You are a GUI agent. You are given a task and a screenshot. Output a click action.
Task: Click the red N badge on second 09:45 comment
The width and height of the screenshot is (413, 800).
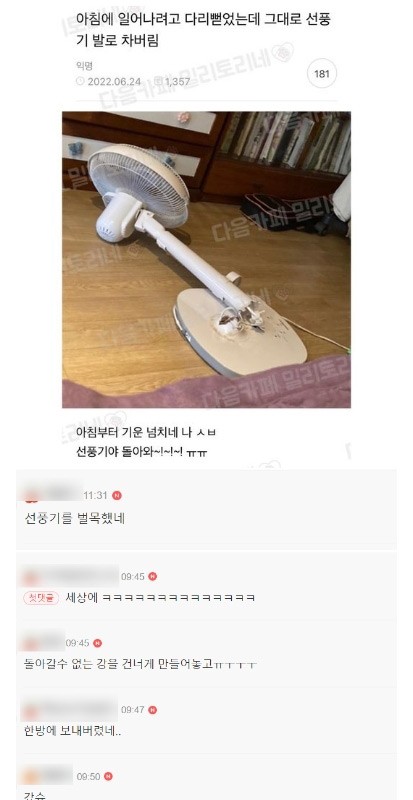click(x=98, y=643)
